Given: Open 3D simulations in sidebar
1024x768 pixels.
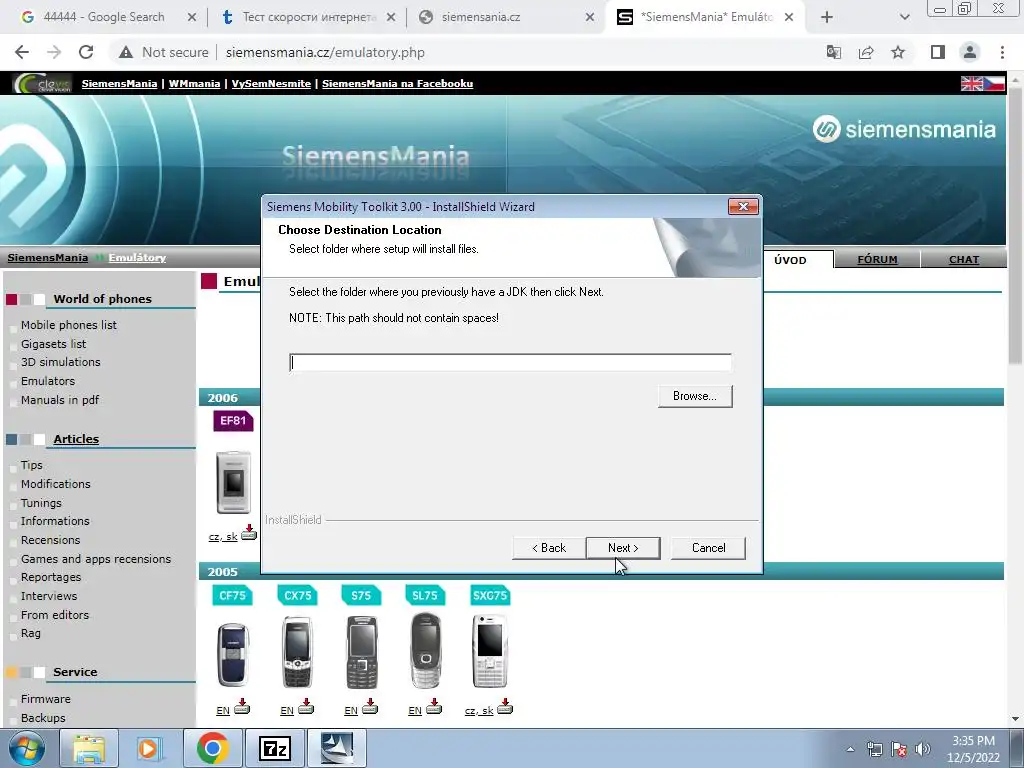Looking at the screenshot, I should tap(61, 362).
